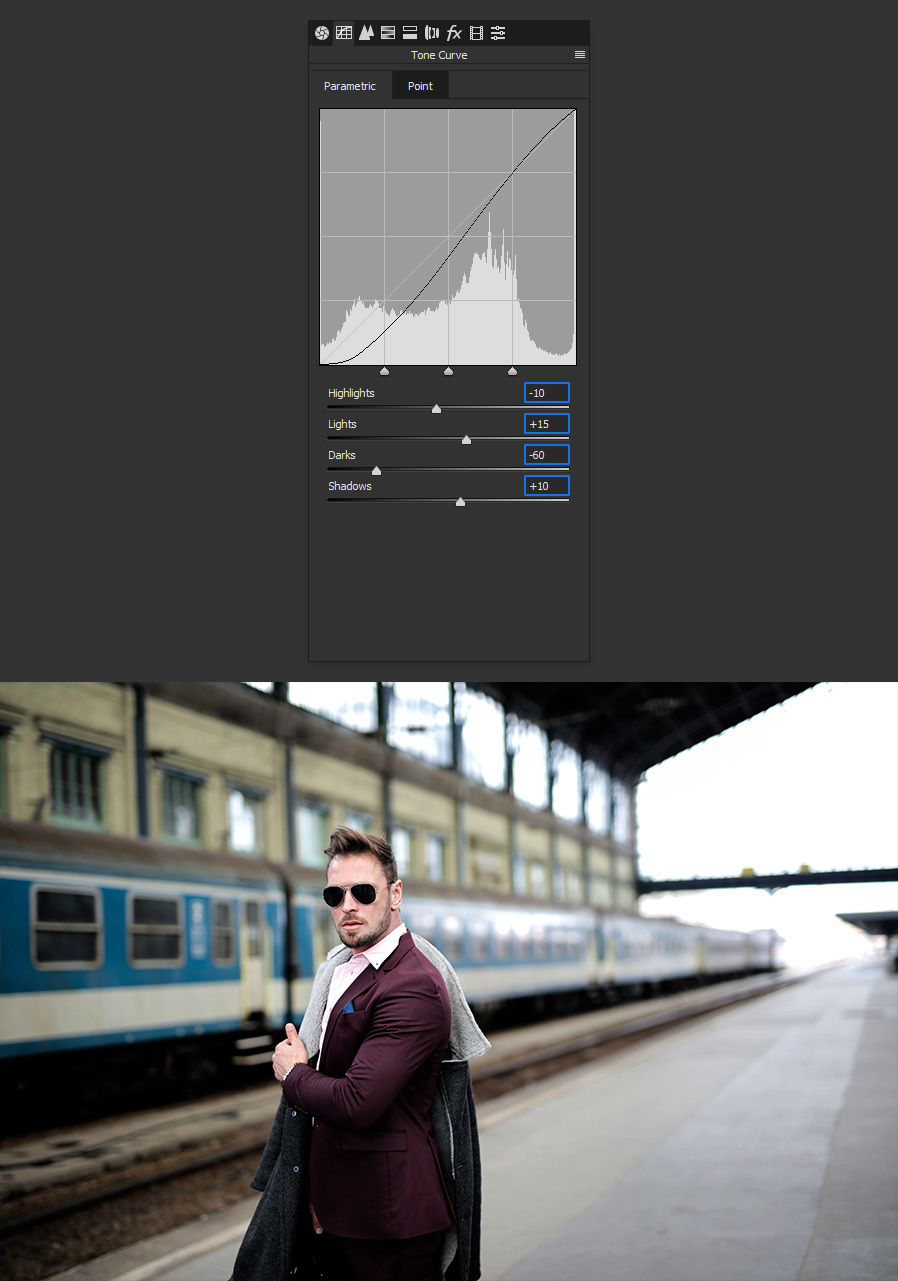
Task: Open the Basic panel aperture icon
Action: coord(321,33)
